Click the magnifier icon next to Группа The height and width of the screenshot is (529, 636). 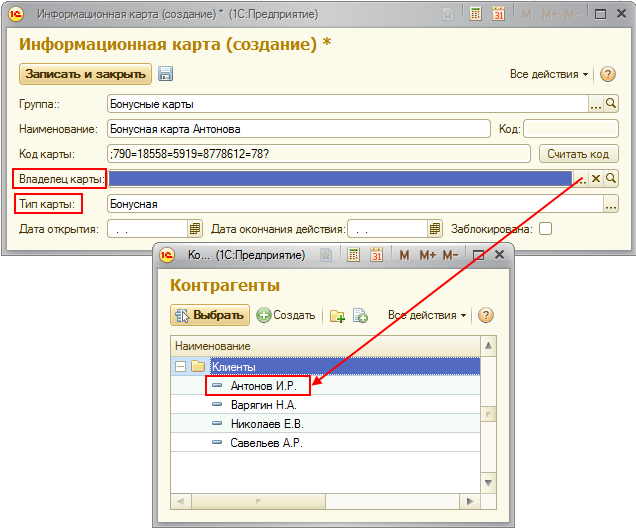611,103
